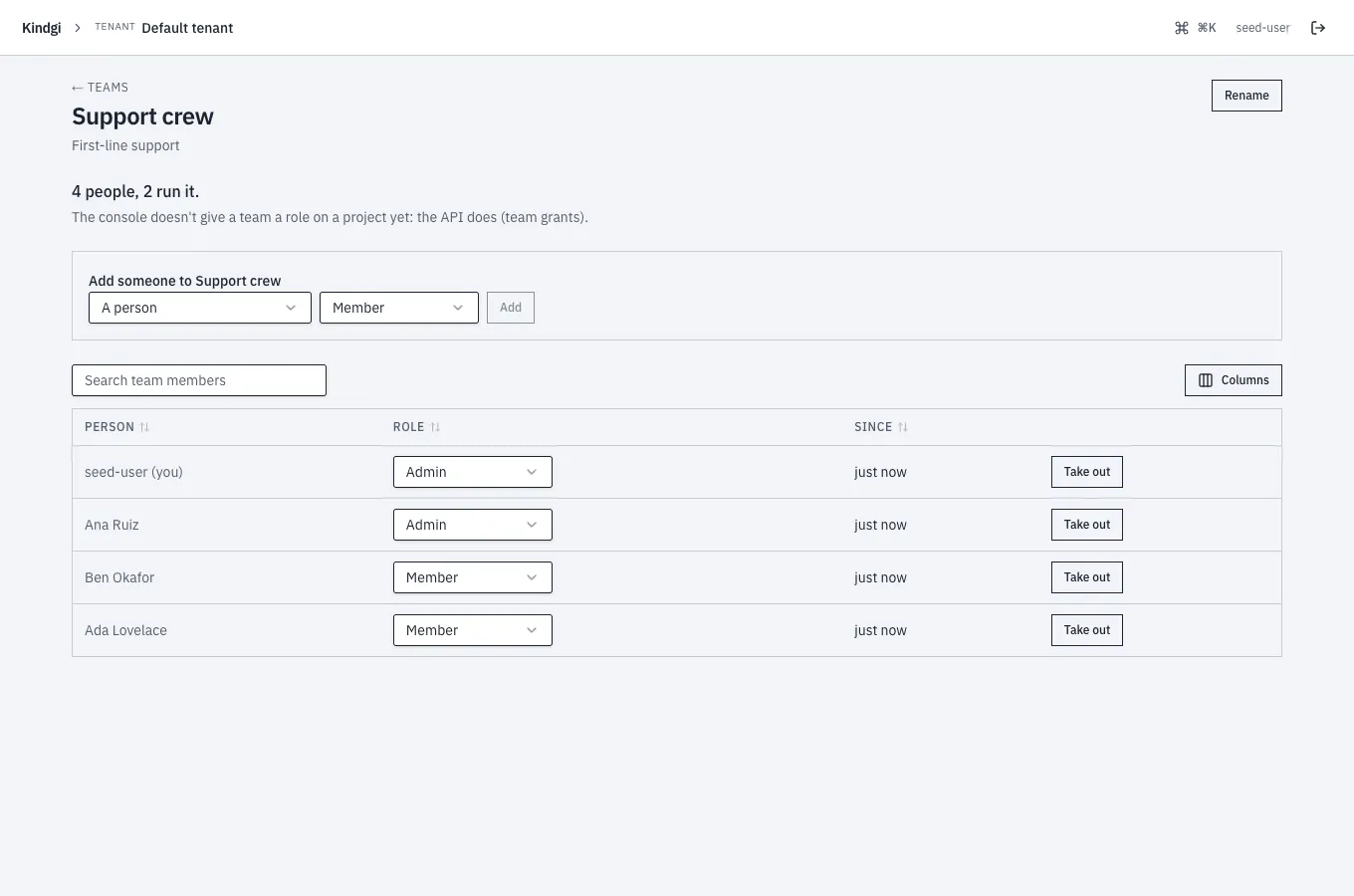This screenshot has height=896, width=1354.
Task: Change role dropdown for seed-user (you)
Action: (473, 472)
